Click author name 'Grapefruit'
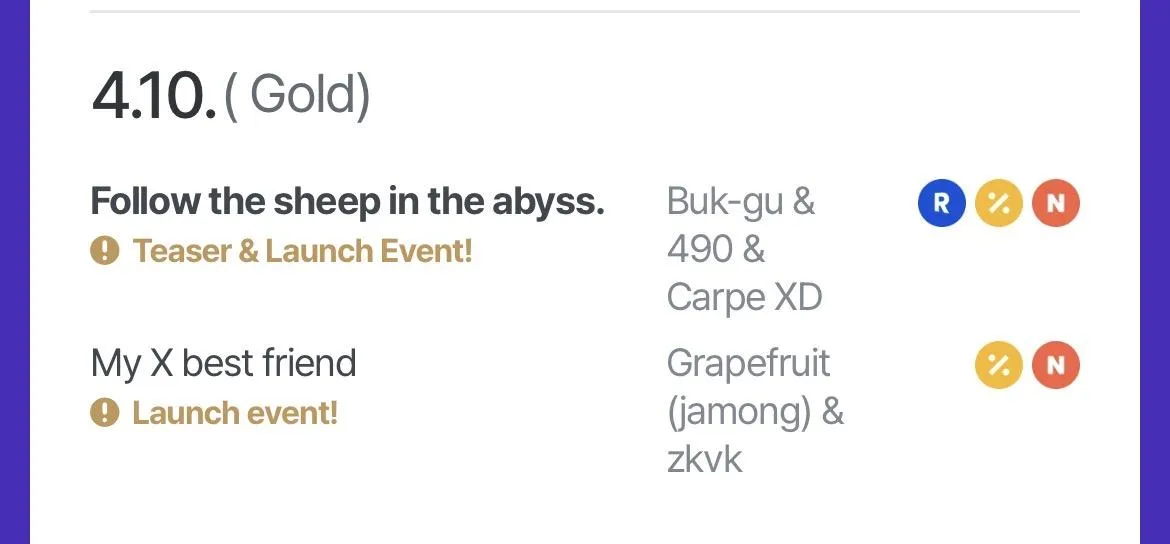This screenshot has width=1170, height=544. 748,364
